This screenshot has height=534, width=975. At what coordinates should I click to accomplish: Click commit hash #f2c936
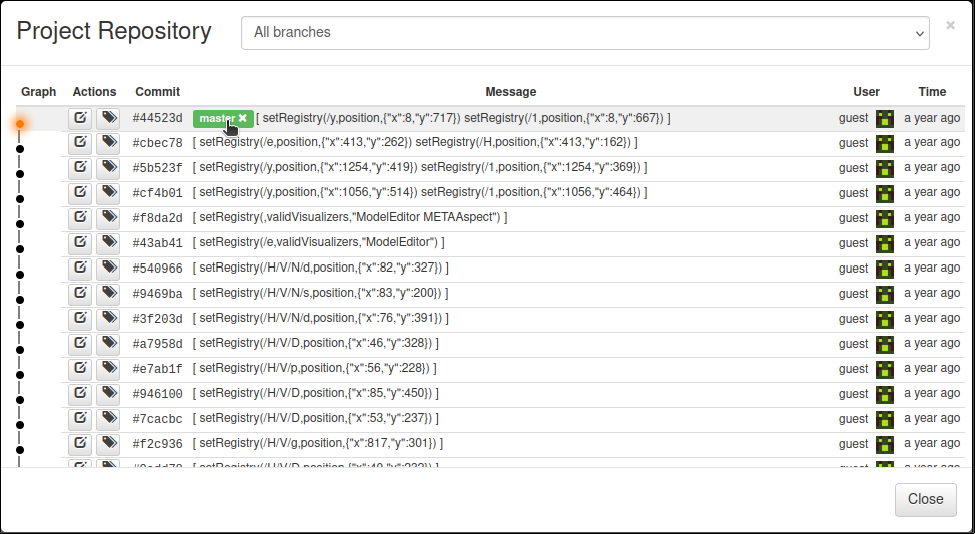tap(158, 444)
